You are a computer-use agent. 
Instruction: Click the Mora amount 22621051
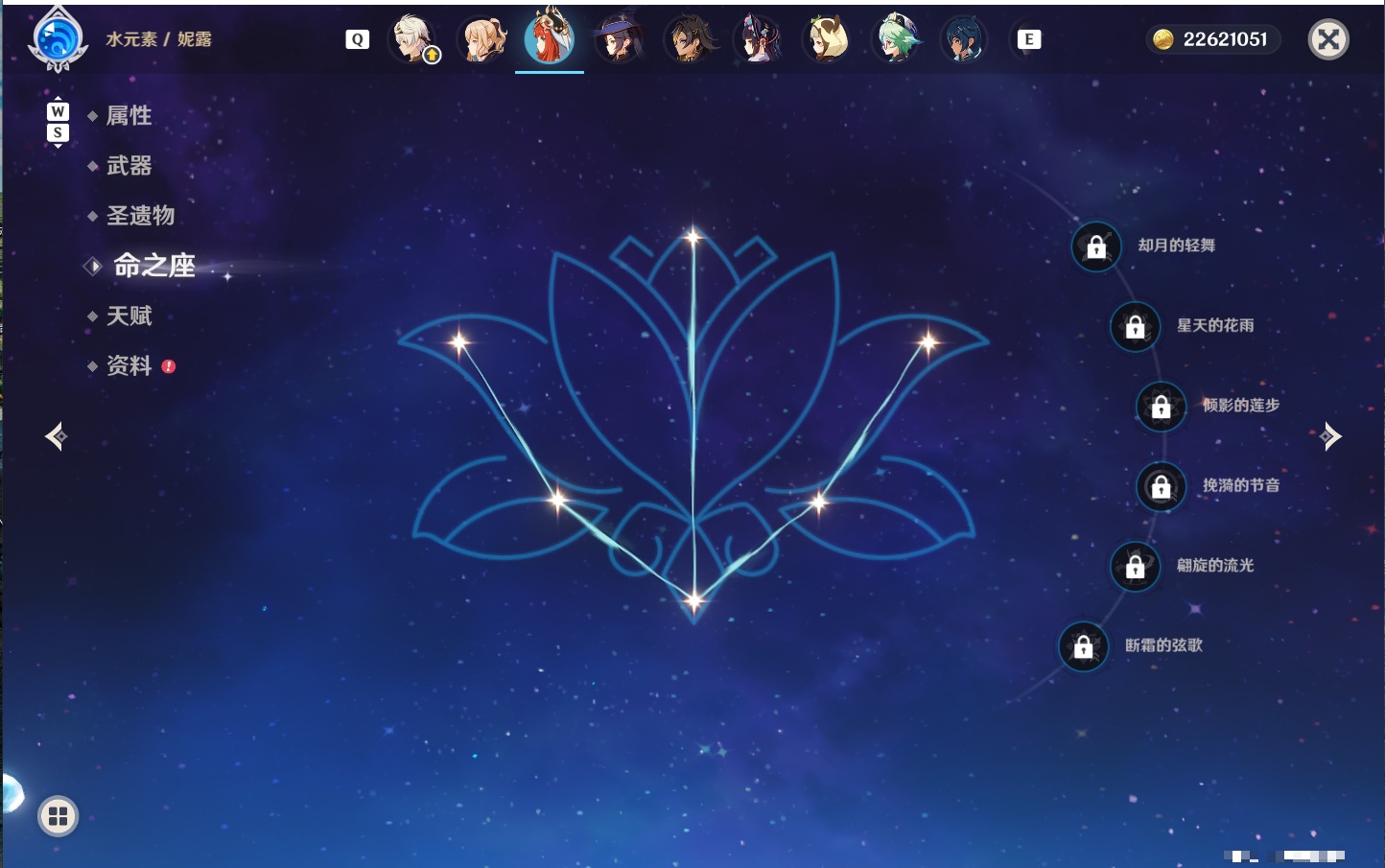point(1225,39)
